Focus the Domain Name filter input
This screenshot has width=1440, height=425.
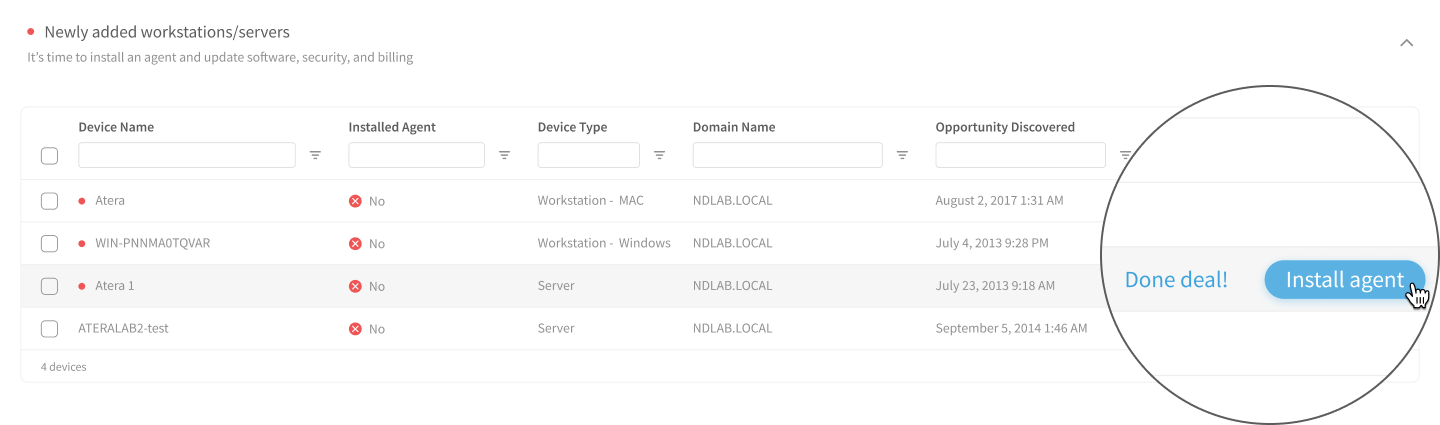(788, 155)
